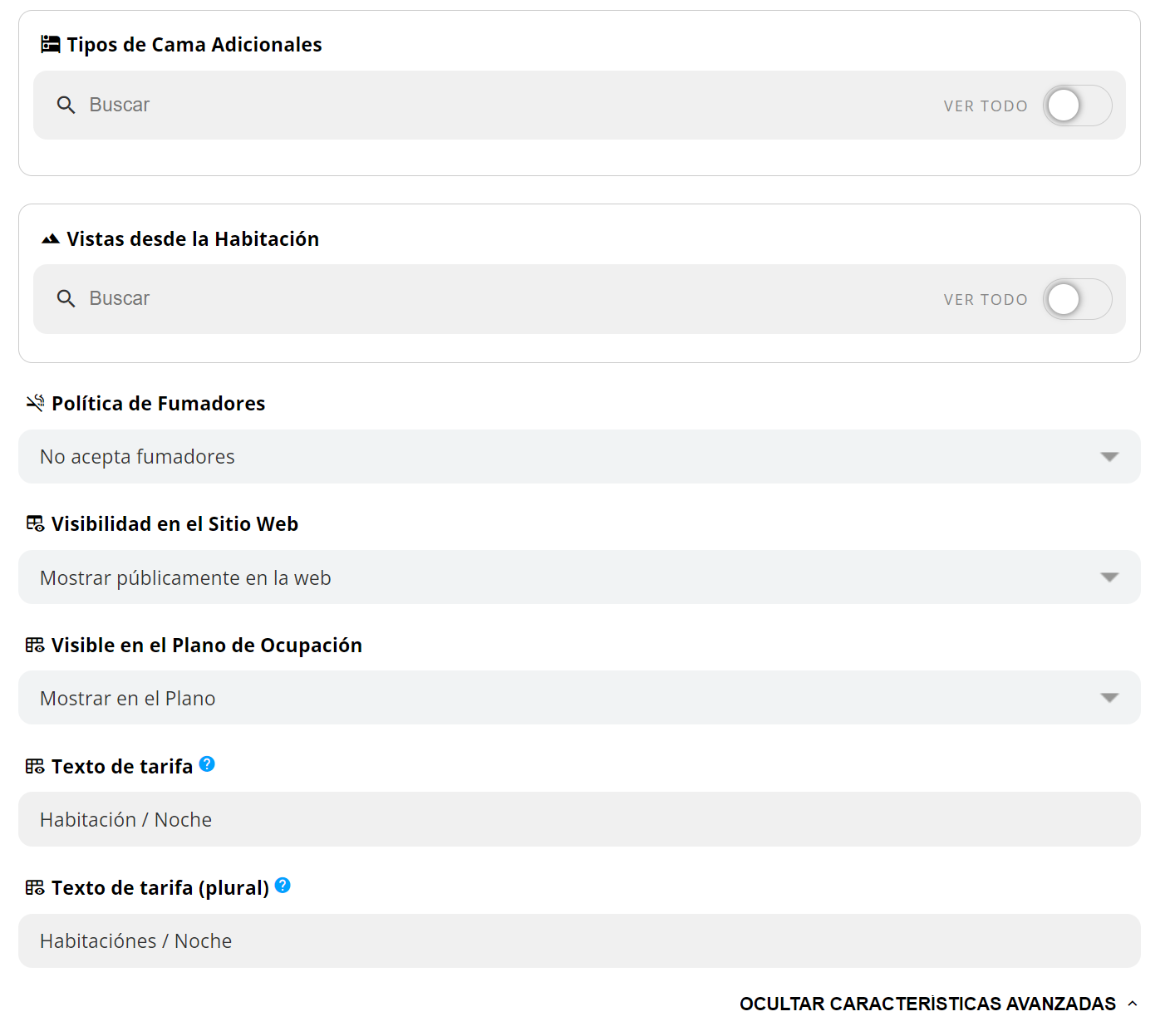Click the icon beside Texto de tarifa (plural) label
1165x1036 pixels.
tap(35, 888)
